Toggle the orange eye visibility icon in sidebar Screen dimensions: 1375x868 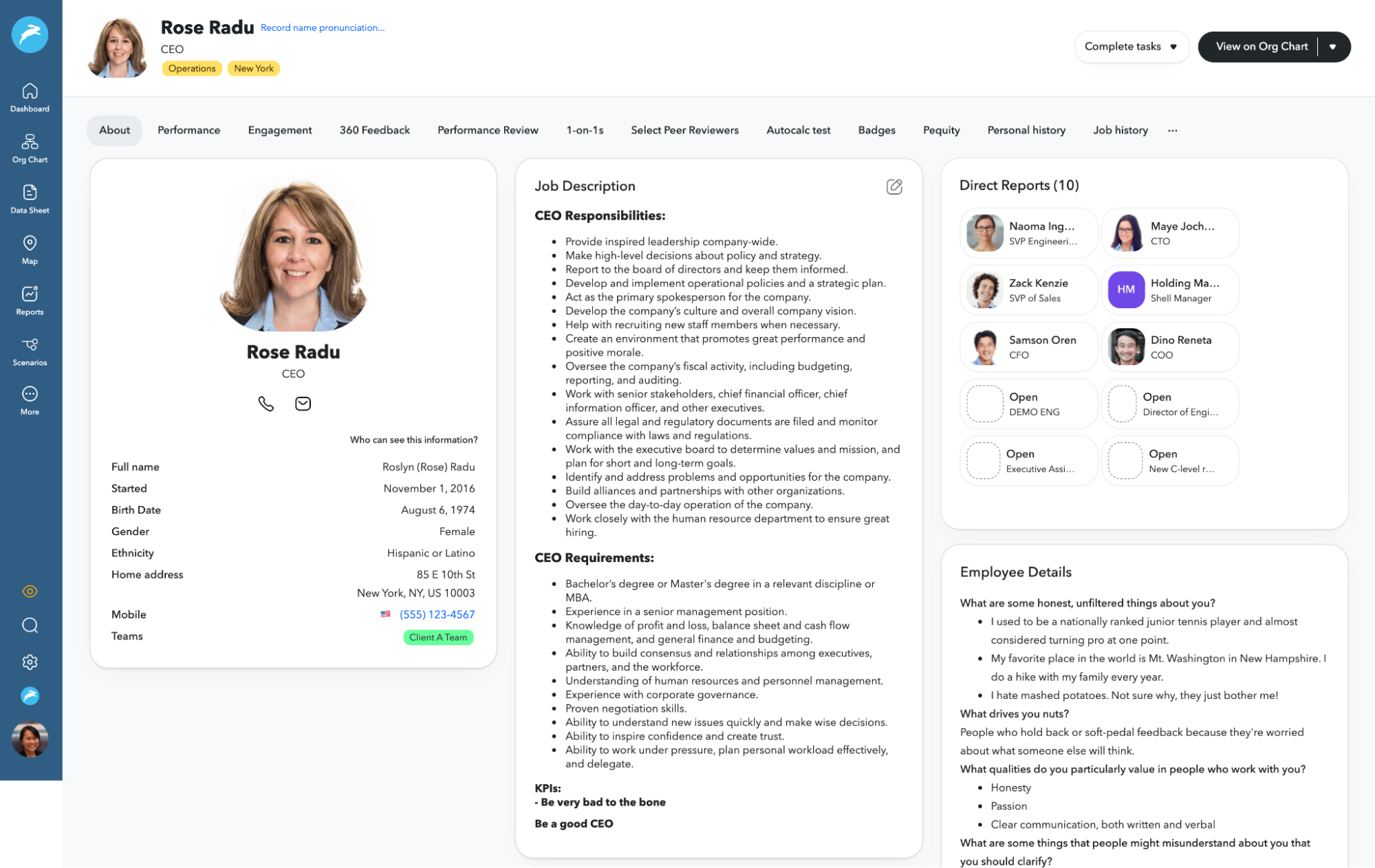pos(30,591)
